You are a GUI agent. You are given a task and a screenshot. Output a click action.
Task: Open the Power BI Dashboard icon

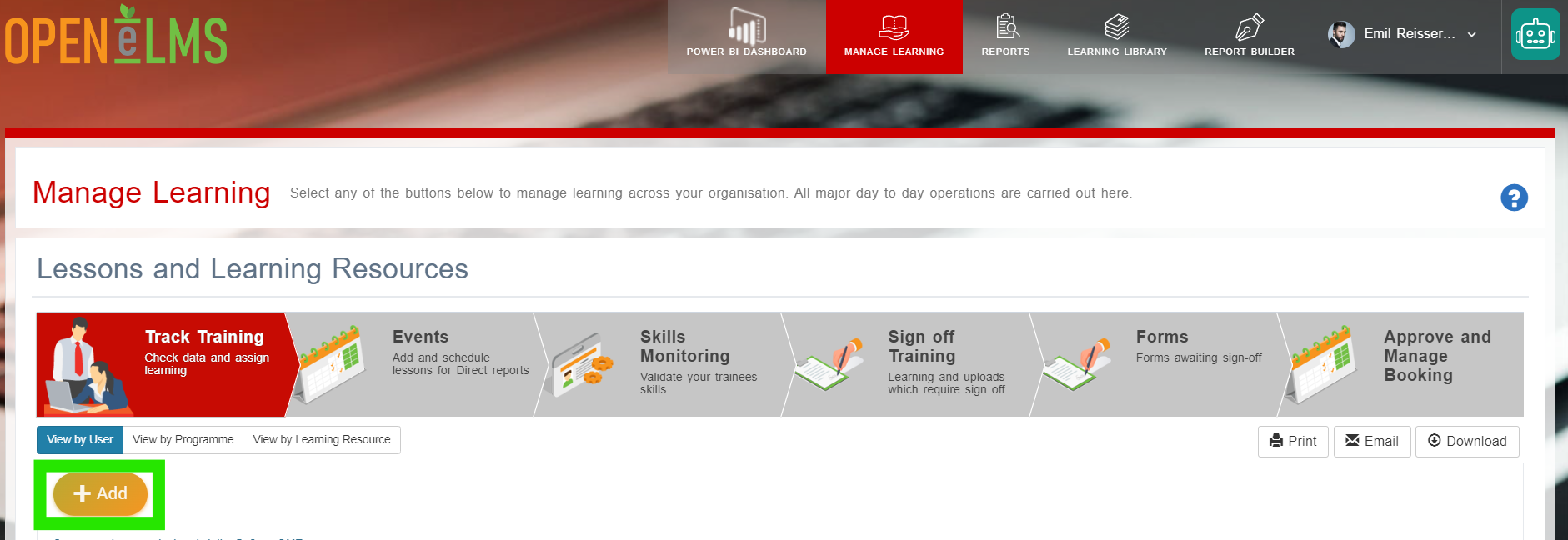pyautogui.click(x=746, y=26)
